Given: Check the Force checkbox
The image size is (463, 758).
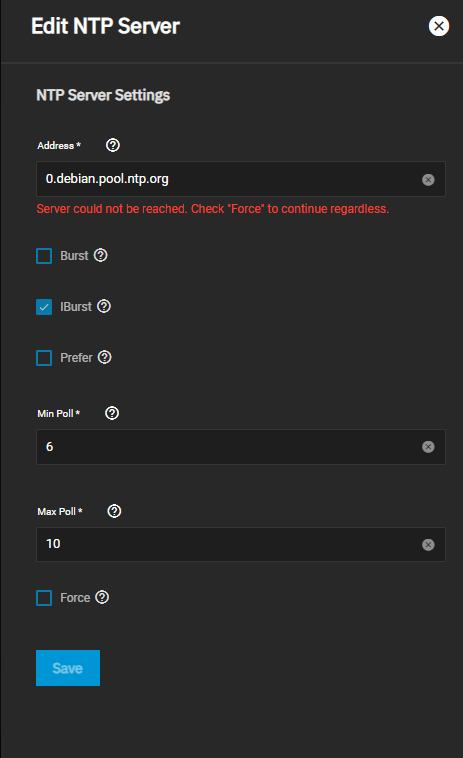Looking at the screenshot, I should [44, 598].
